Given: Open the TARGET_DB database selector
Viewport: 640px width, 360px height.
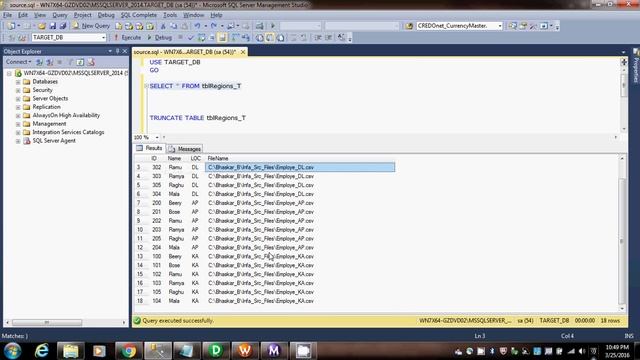Looking at the screenshot, I should tap(69, 38).
